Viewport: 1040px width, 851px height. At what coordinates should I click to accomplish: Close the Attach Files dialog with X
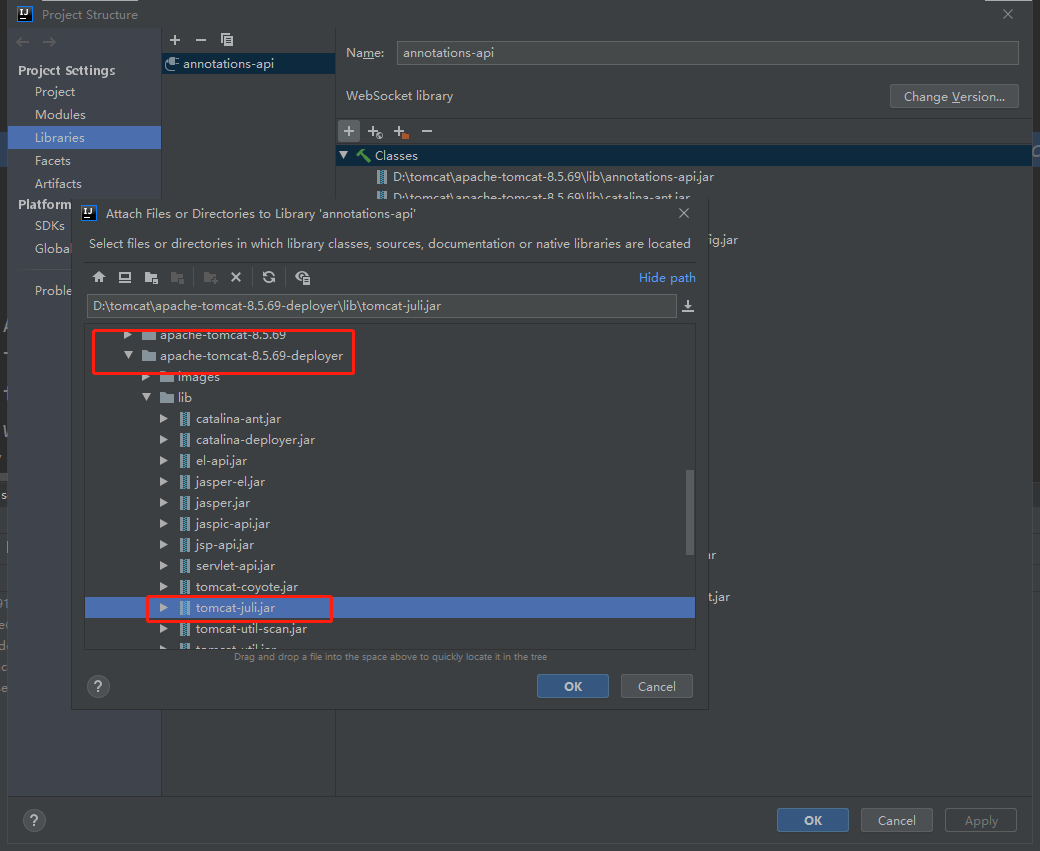pos(684,213)
